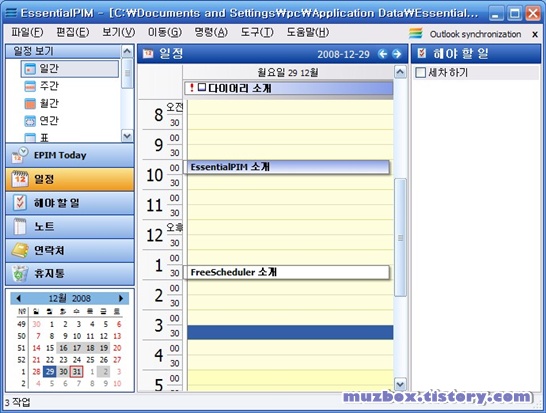
Task: Open the 도구(T) menu
Action: tap(257, 32)
